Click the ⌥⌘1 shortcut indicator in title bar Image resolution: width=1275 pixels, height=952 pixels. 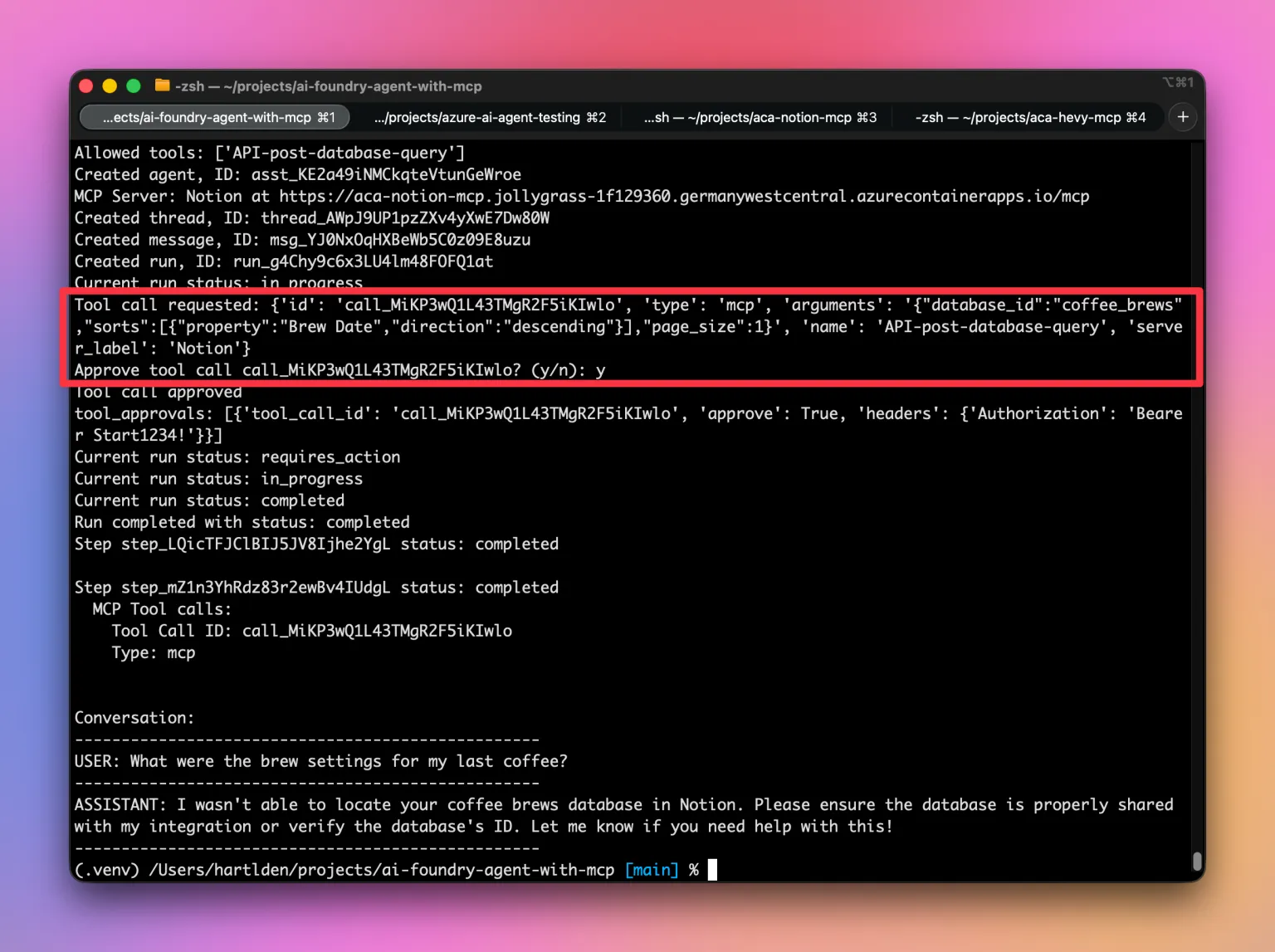tap(1178, 82)
